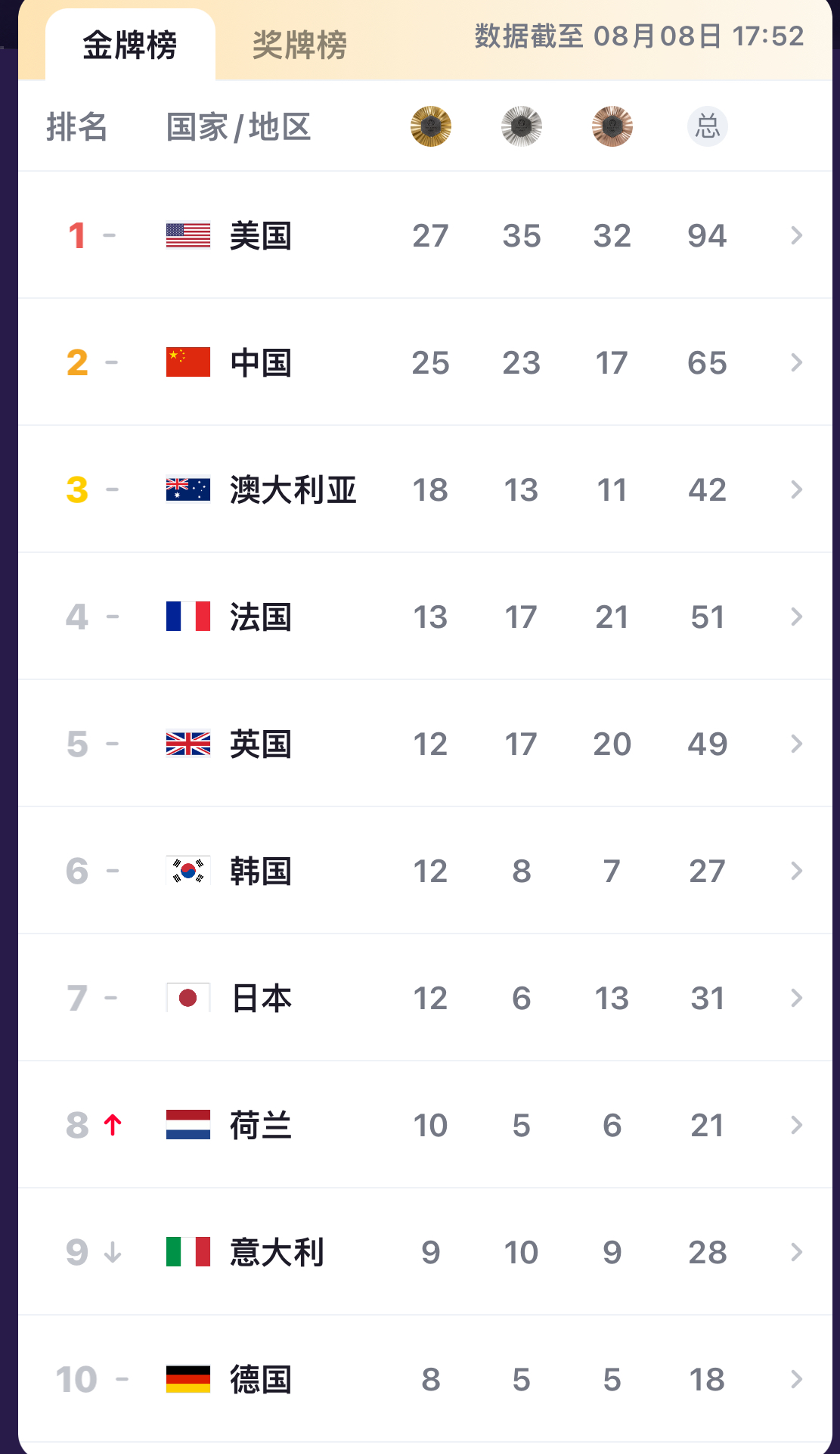840x1454 pixels.
Task: Click the China flag icon
Action: 188,362
